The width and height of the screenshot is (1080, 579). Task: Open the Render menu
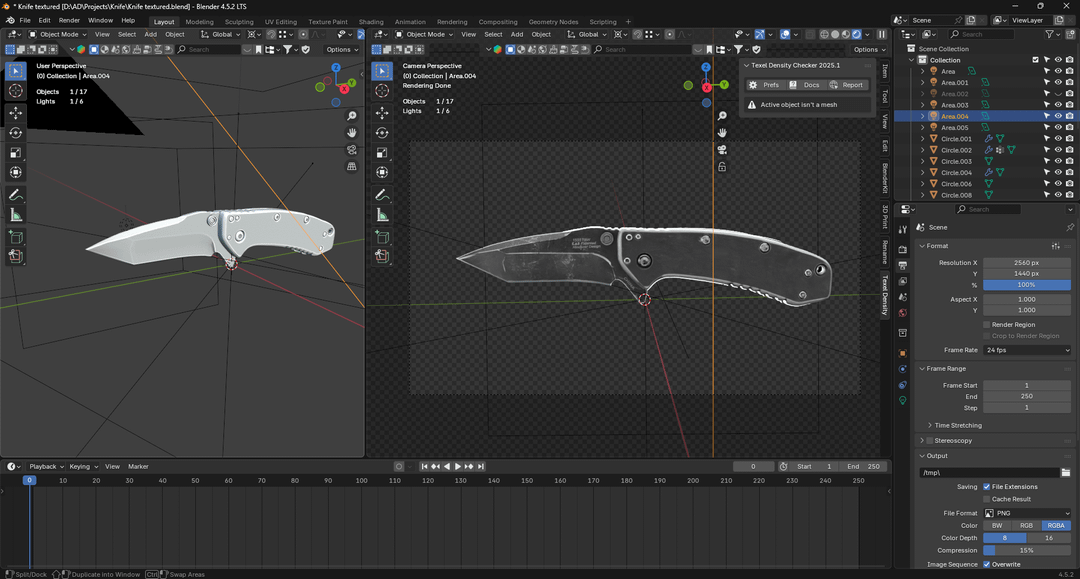click(x=69, y=20)
